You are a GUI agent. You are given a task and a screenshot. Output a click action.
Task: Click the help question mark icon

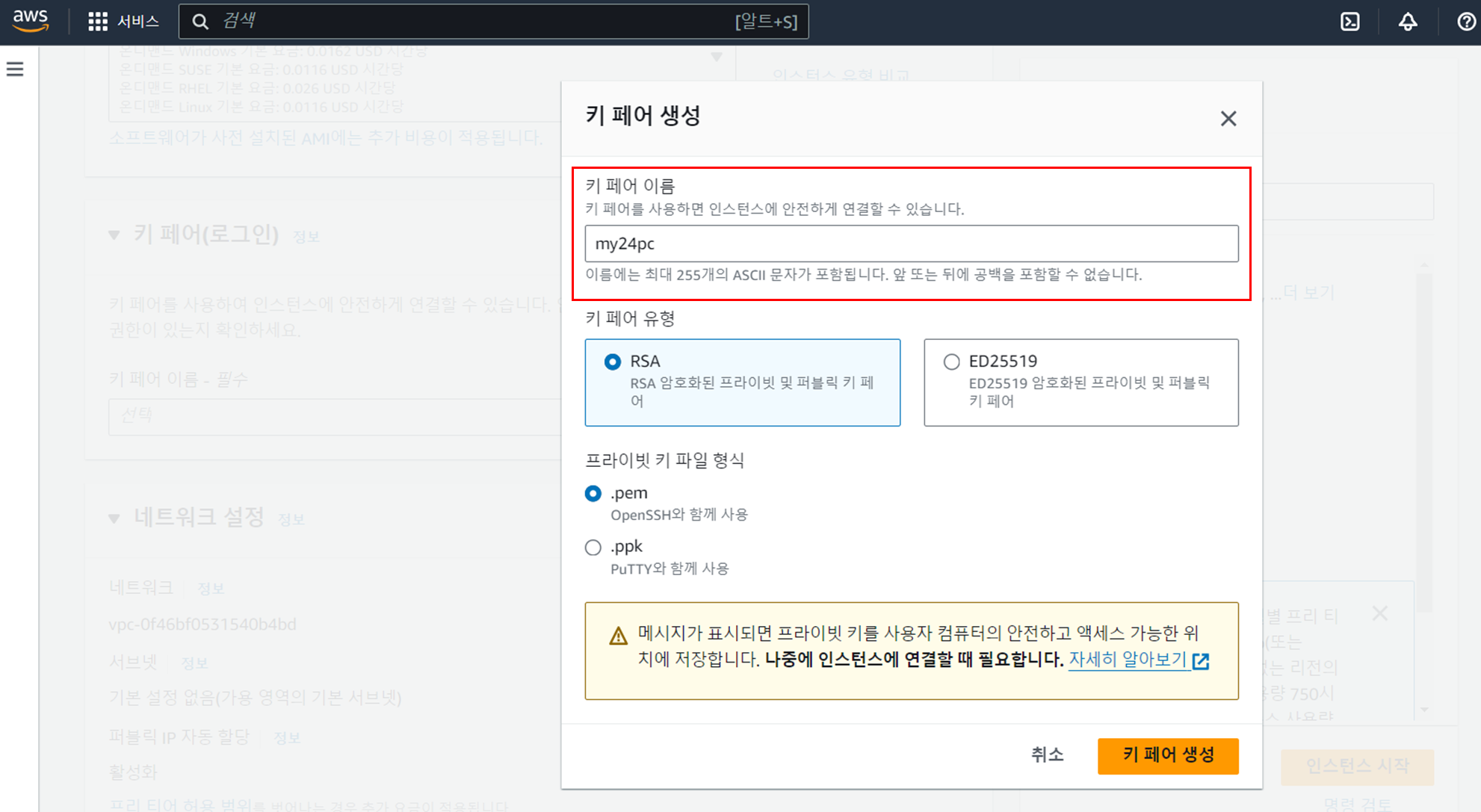[1466, 22]
